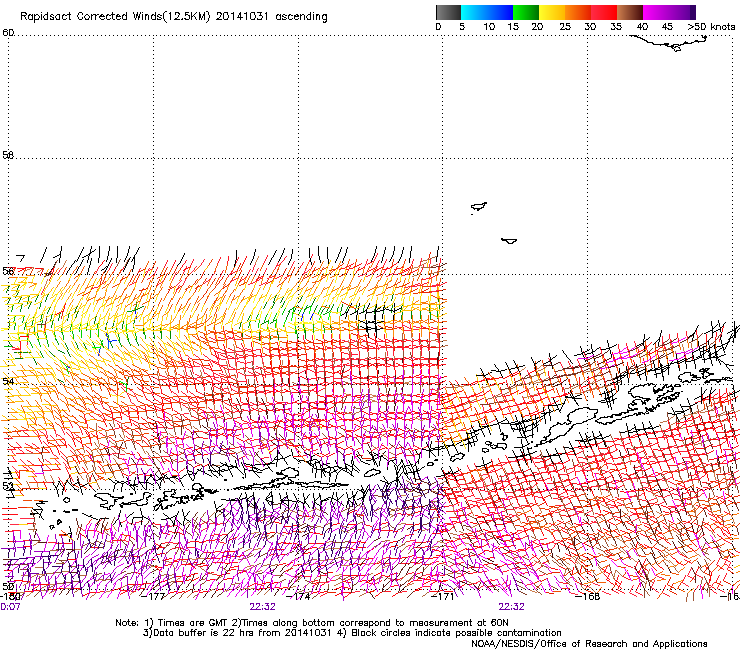Screen dimensions: 740x650
Task: Pick the orange 25–30 knots legend segment
Action: pyautogui.click(x=578, y=12)
